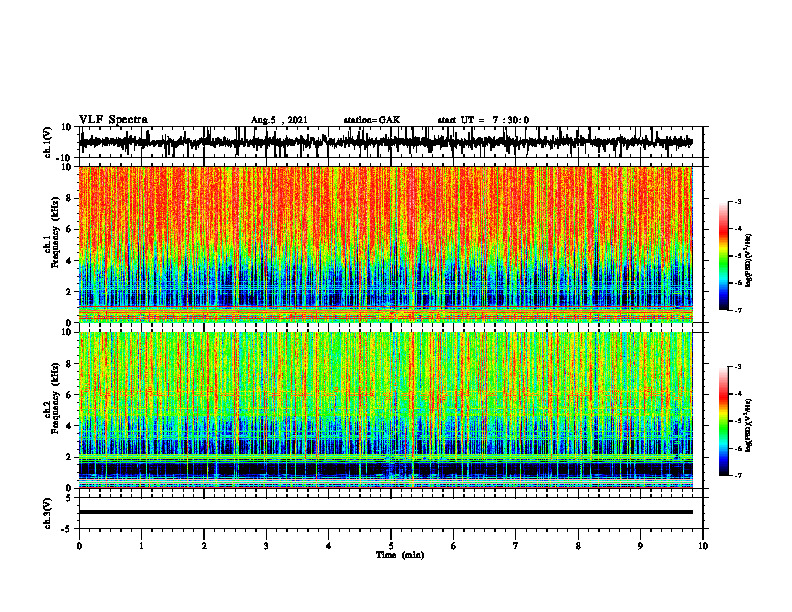This screenshot has width=792, height=612.
Task: Click the ch.1 voltage waveform trace
Action: 385,142
